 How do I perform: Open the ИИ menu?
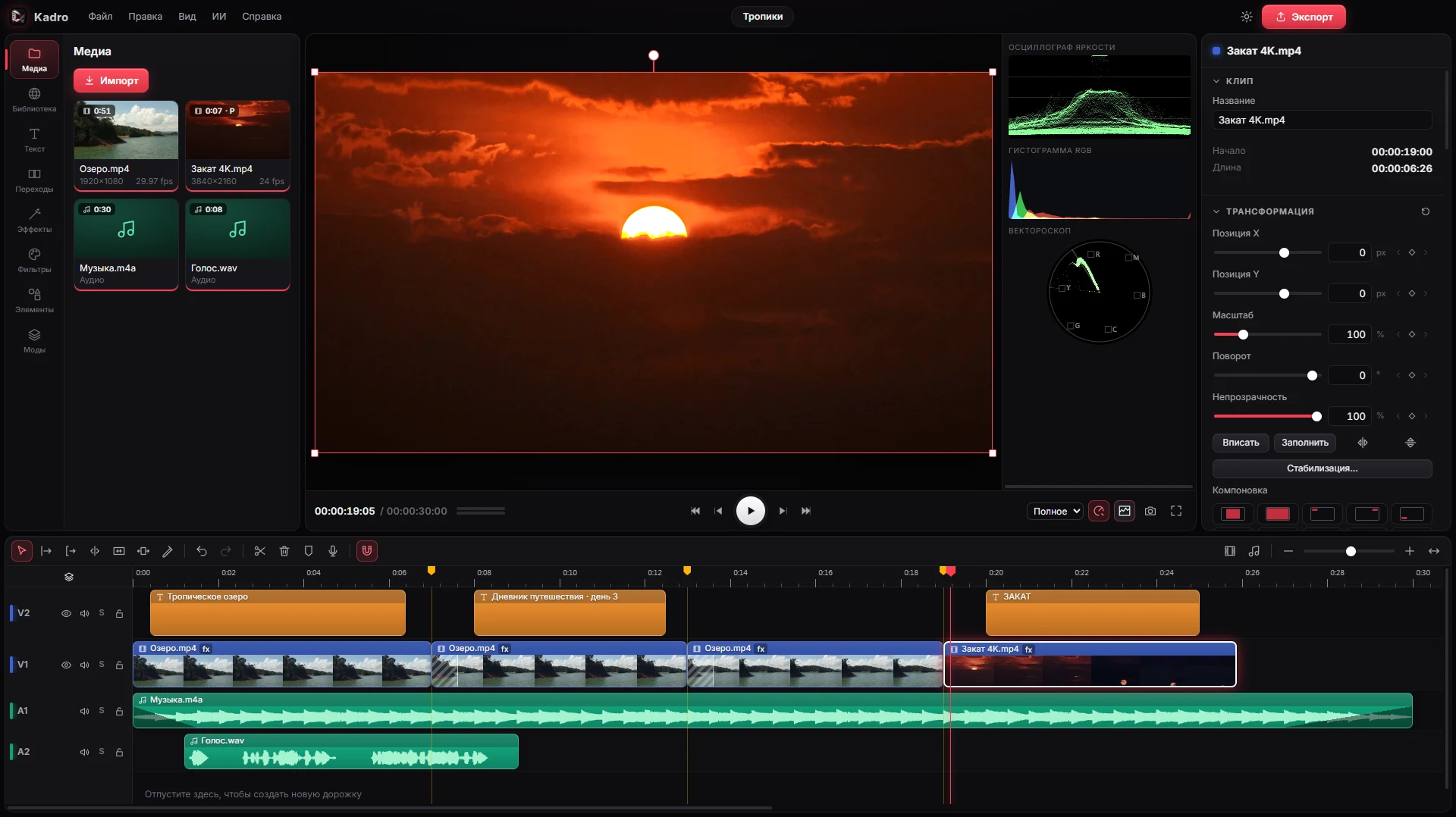tap(219, 17)
